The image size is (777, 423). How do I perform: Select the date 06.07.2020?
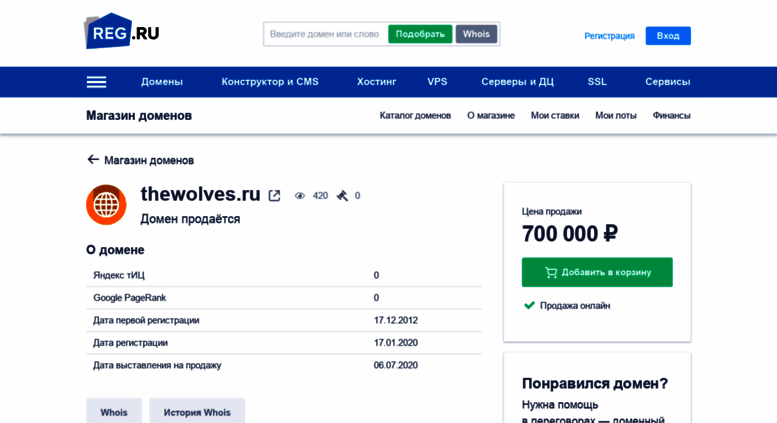(x=396, y=365)
